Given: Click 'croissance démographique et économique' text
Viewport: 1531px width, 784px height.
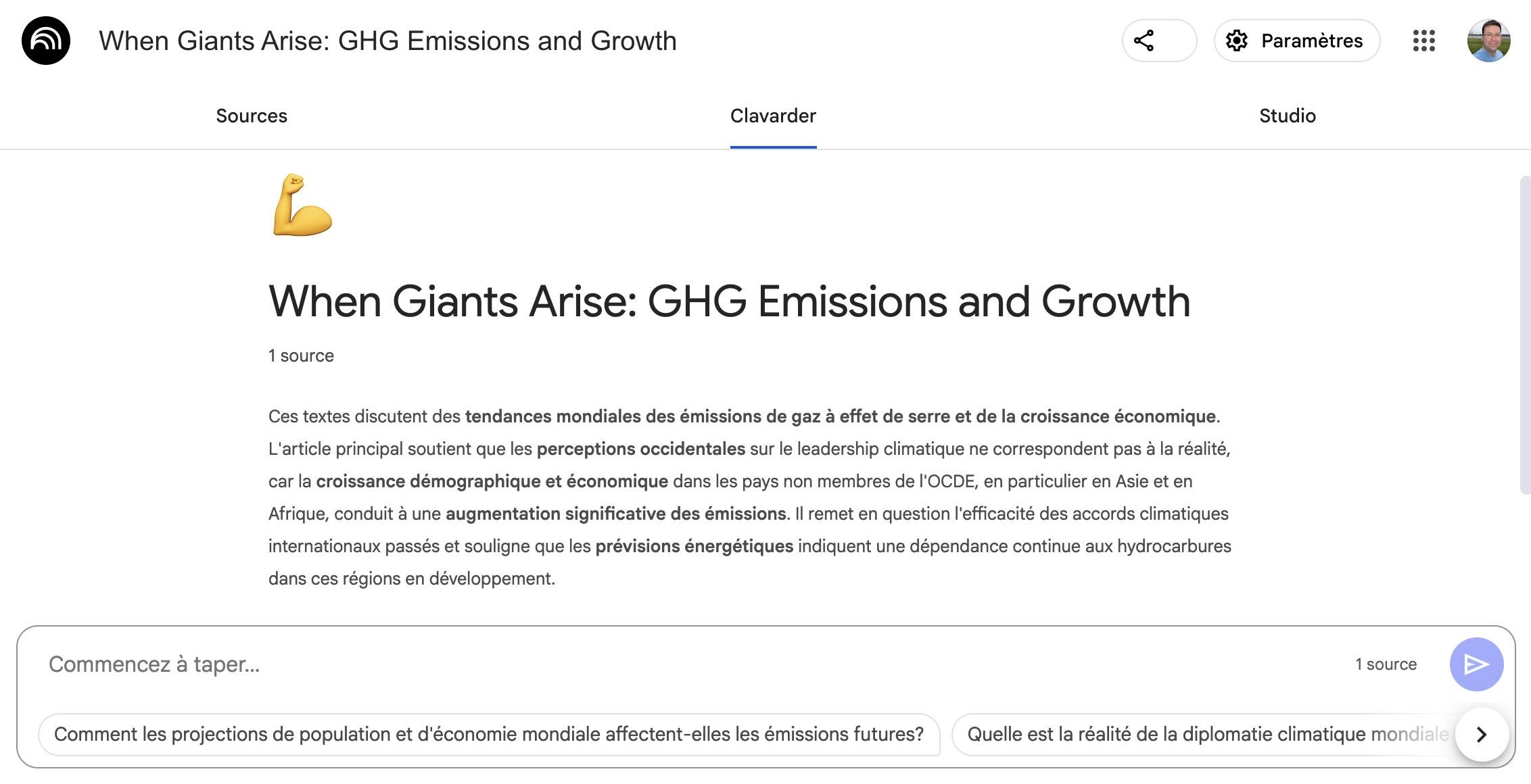Looking at the screenshot, I should tap(492, 481).
